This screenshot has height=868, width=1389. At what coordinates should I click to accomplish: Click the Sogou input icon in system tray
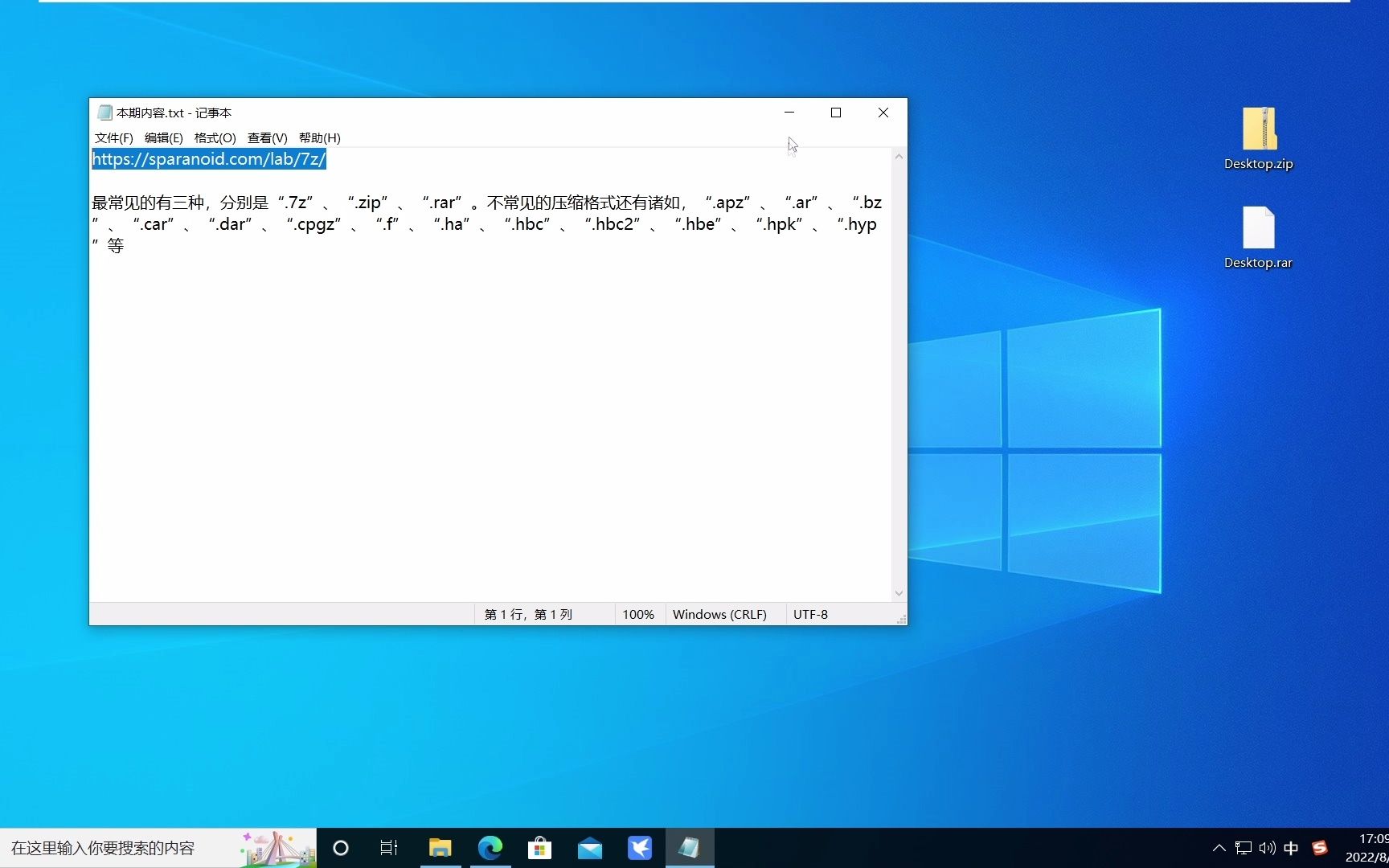(1321, 848)
